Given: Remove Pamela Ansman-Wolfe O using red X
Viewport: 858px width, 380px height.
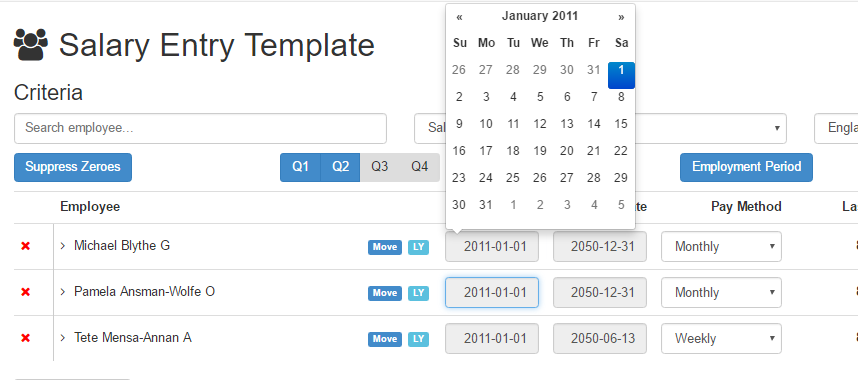Looking at the screenshot, I should coord(25,292).
